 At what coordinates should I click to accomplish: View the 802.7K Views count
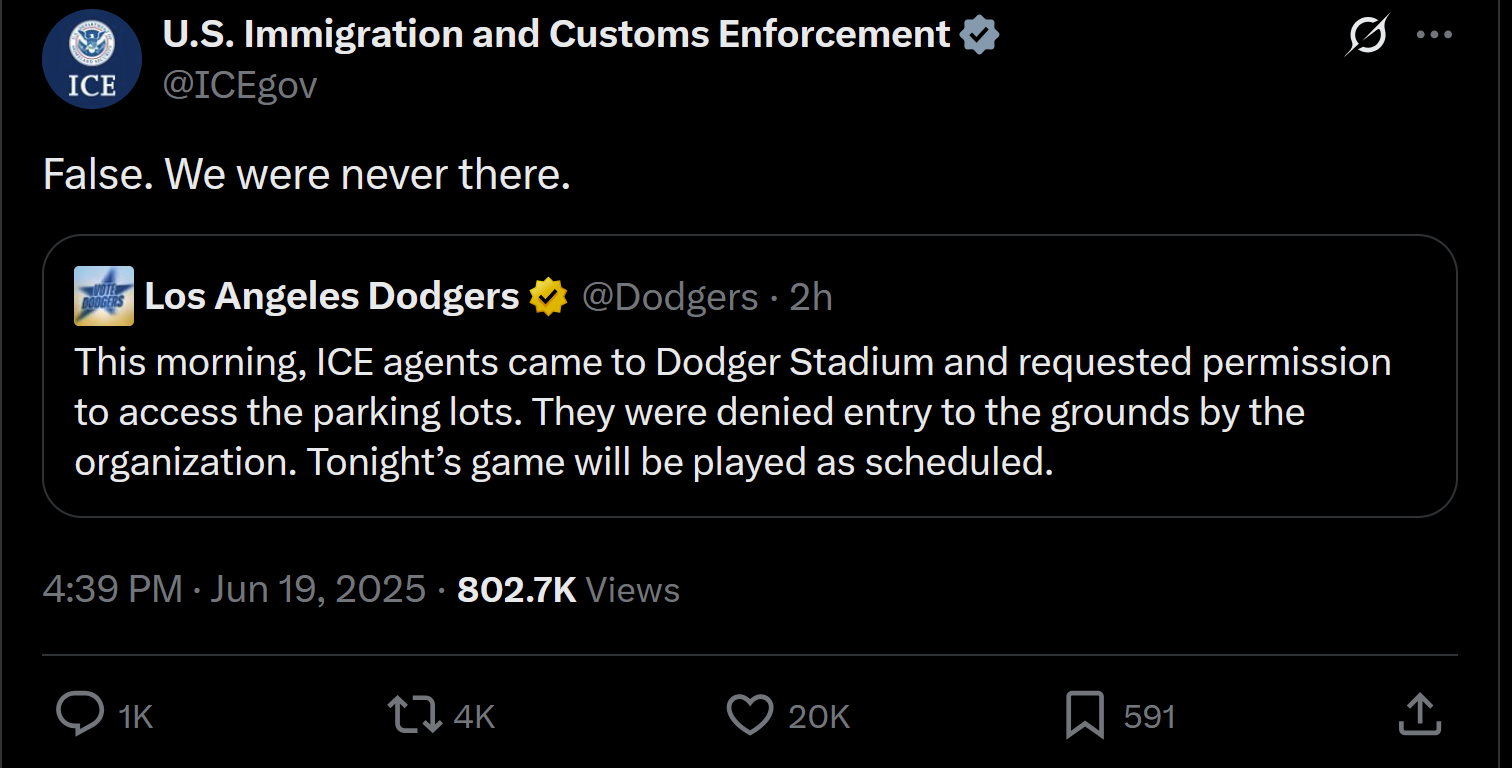click(568, 589)
